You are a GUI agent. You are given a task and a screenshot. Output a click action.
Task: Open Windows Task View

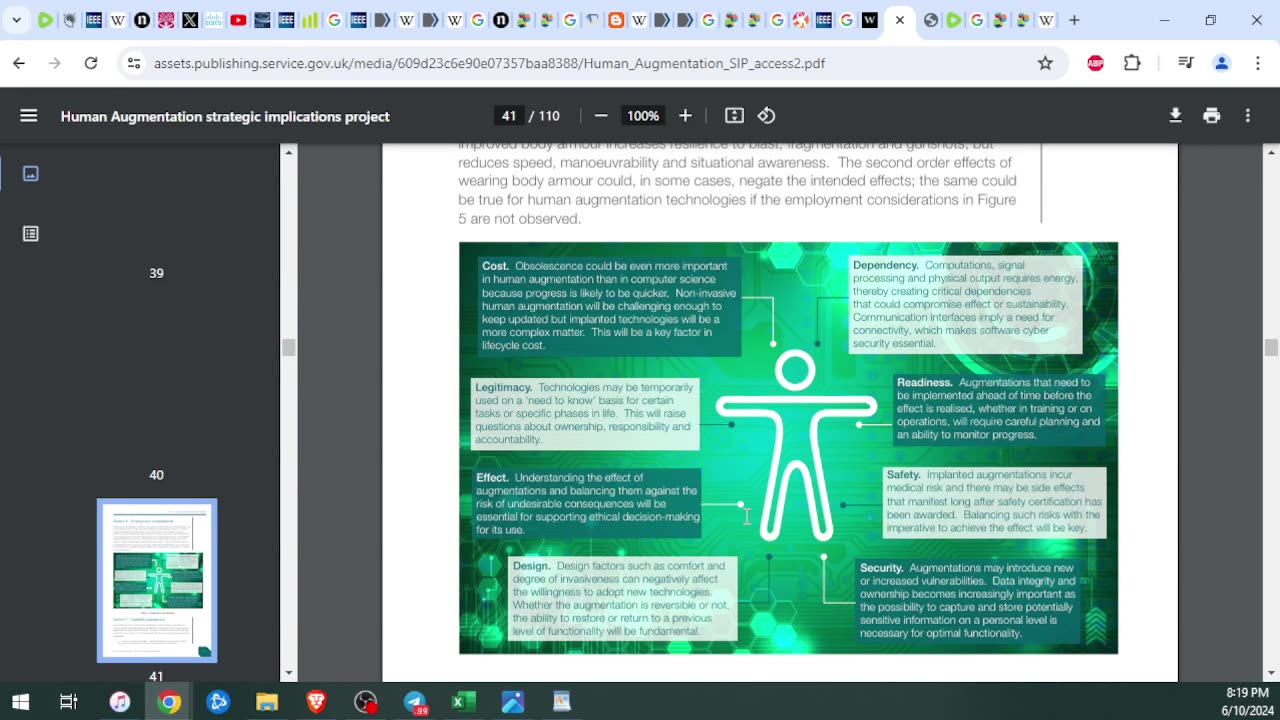coord(69,702)
